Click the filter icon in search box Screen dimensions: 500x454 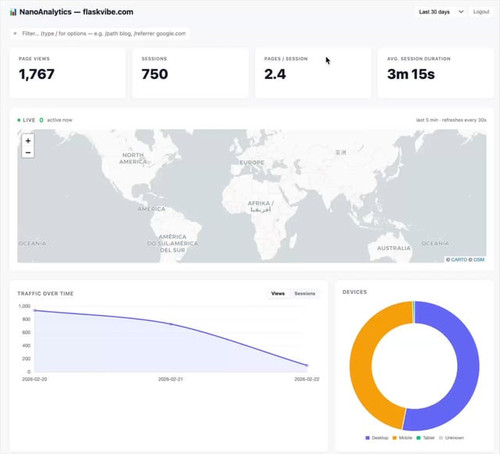(15, 34)
